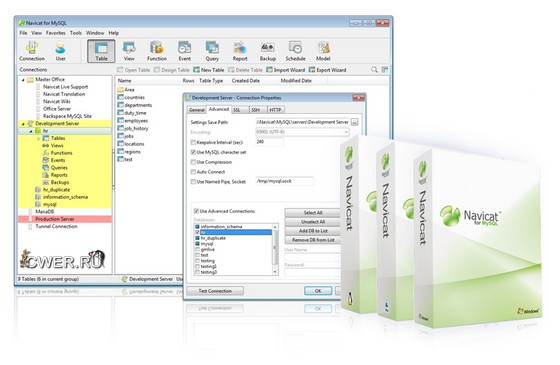
Task: Open the Connection toolbar icon
Action: tap(32, 51)
